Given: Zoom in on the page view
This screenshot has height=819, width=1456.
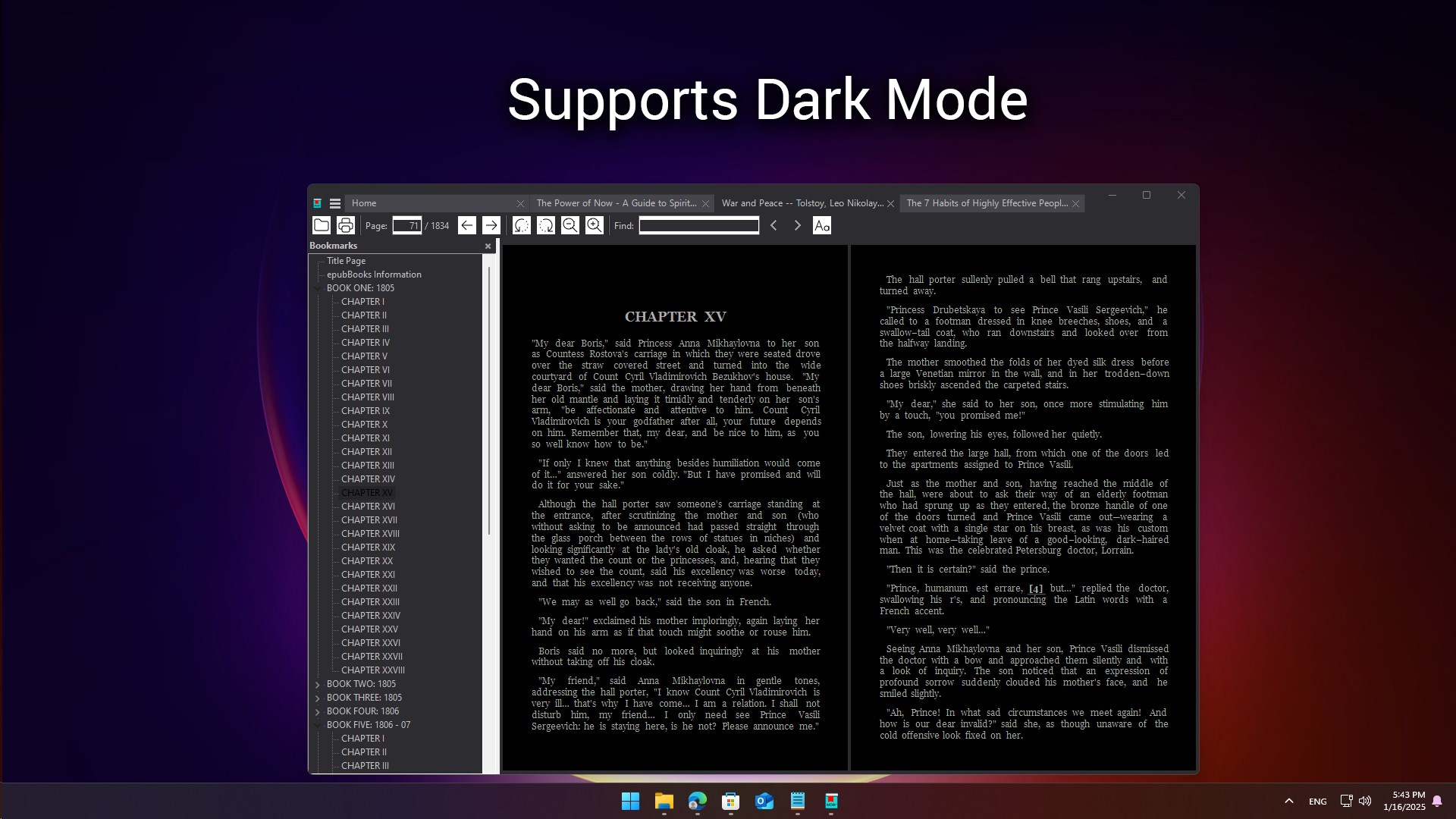Looking at the screenshot, I should (595, 225).
